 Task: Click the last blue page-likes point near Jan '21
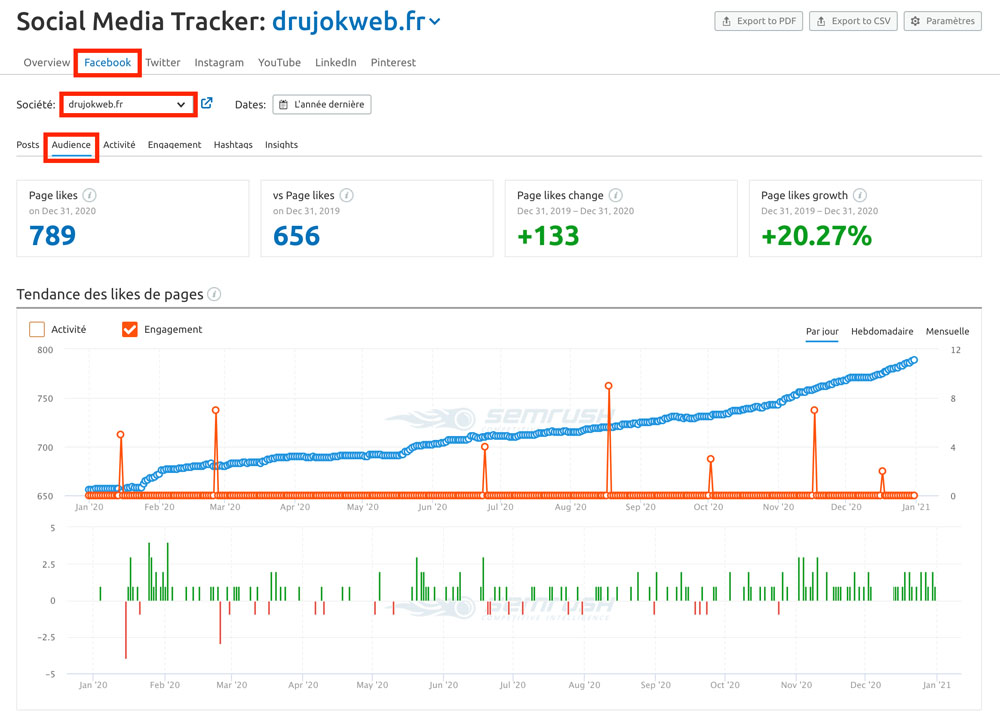pyautogui.click(x=915, y=360)
